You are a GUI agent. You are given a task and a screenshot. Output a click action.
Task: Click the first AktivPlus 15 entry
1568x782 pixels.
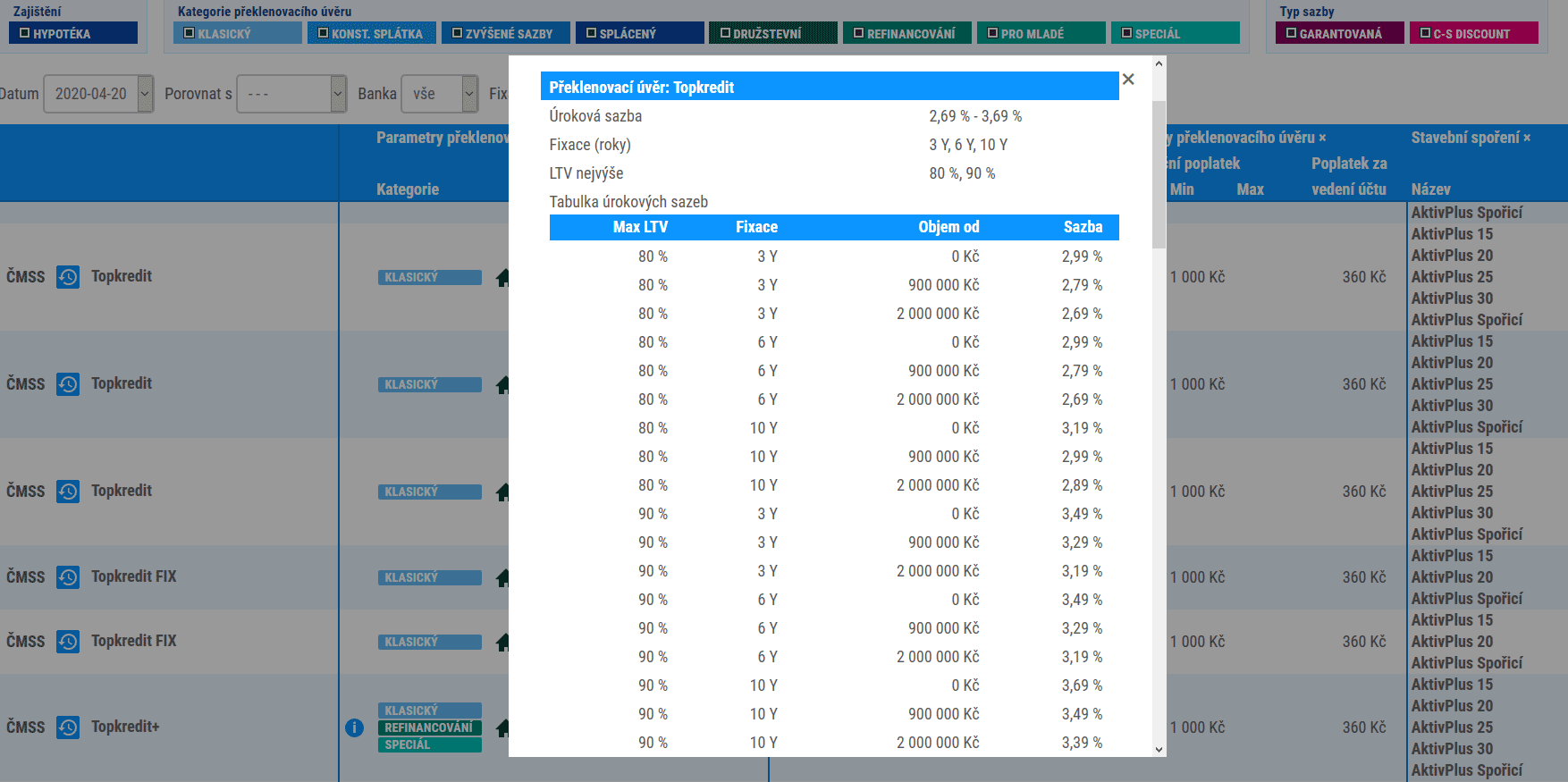[1452, 234]
